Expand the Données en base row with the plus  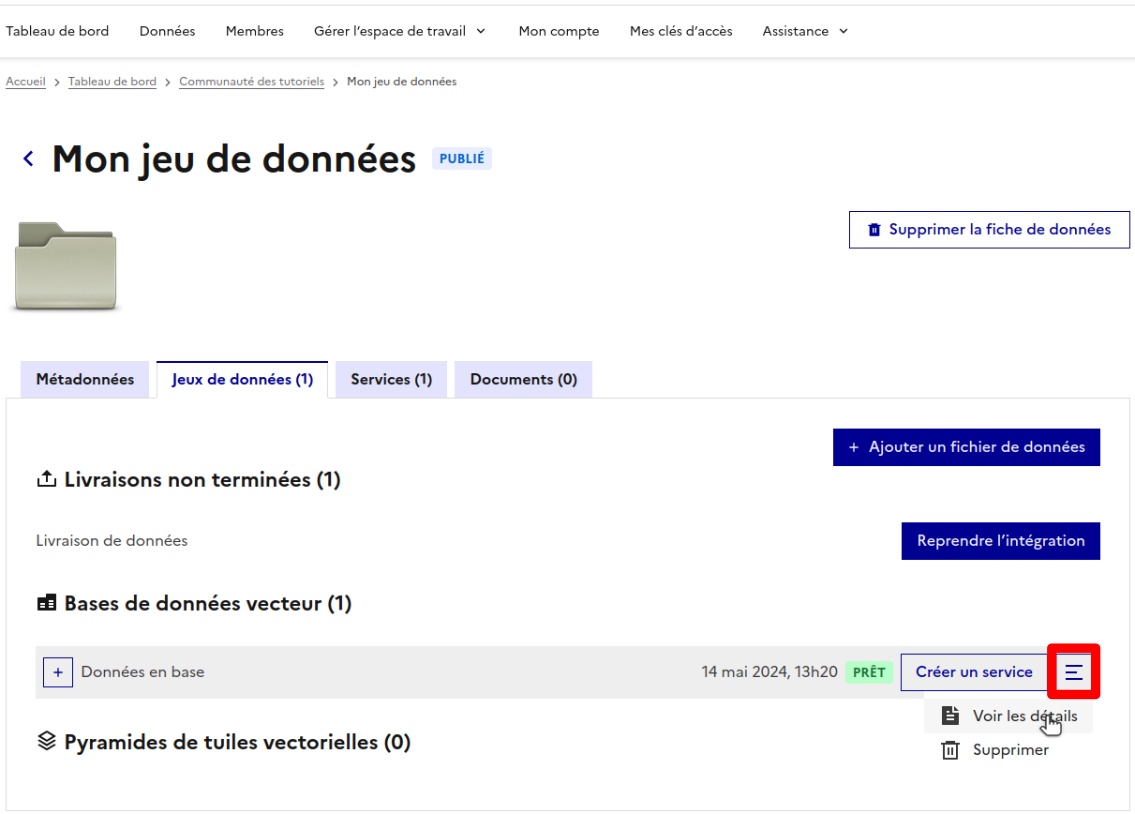click(x=57, y=672)
